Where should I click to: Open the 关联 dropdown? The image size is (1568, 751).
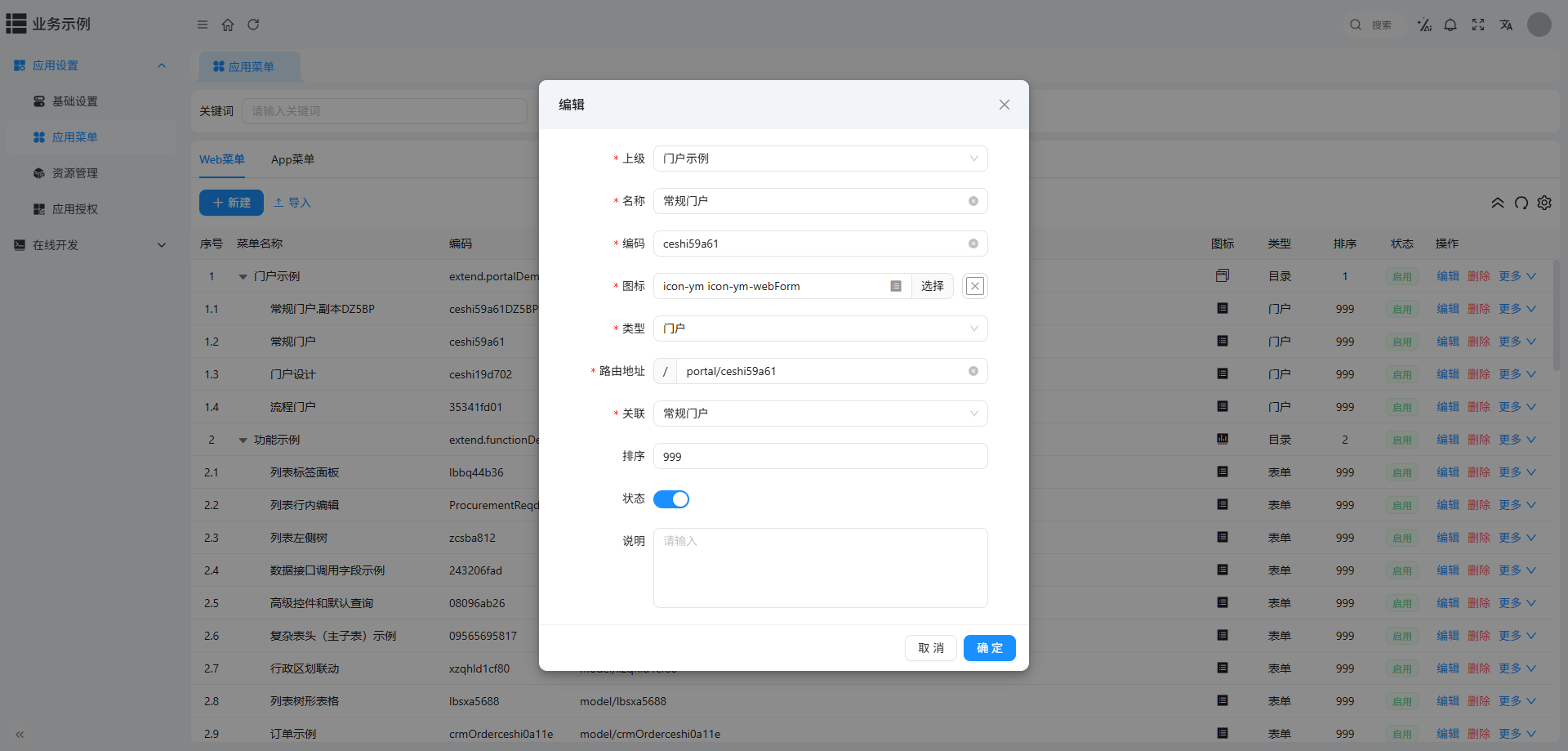pyautogui.click(x=821, y=413)
